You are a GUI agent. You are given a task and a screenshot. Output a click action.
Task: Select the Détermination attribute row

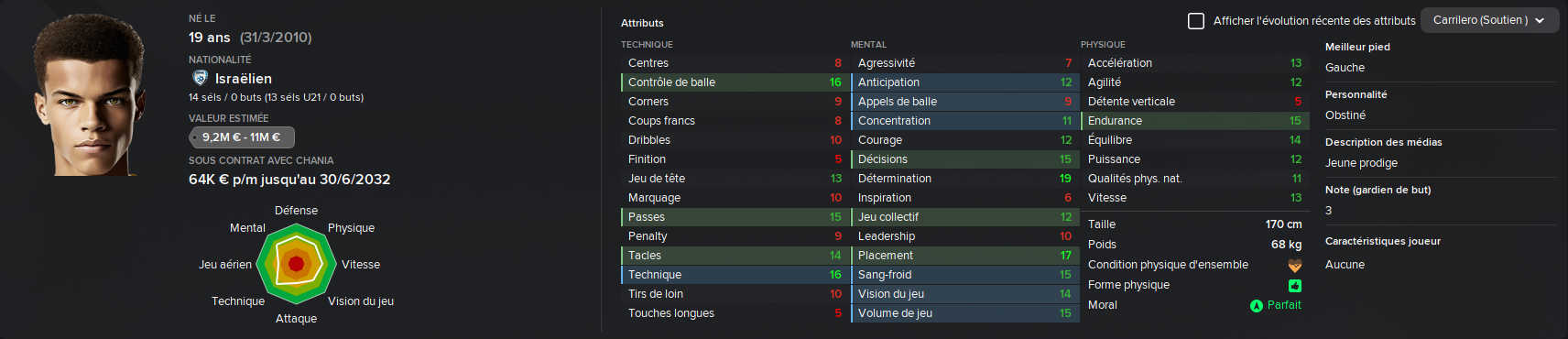tap(964, 179)
